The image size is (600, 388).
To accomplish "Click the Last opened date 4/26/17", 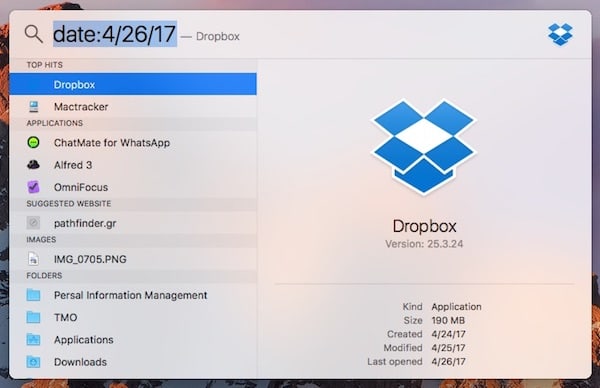I will [x=448, y=362].
